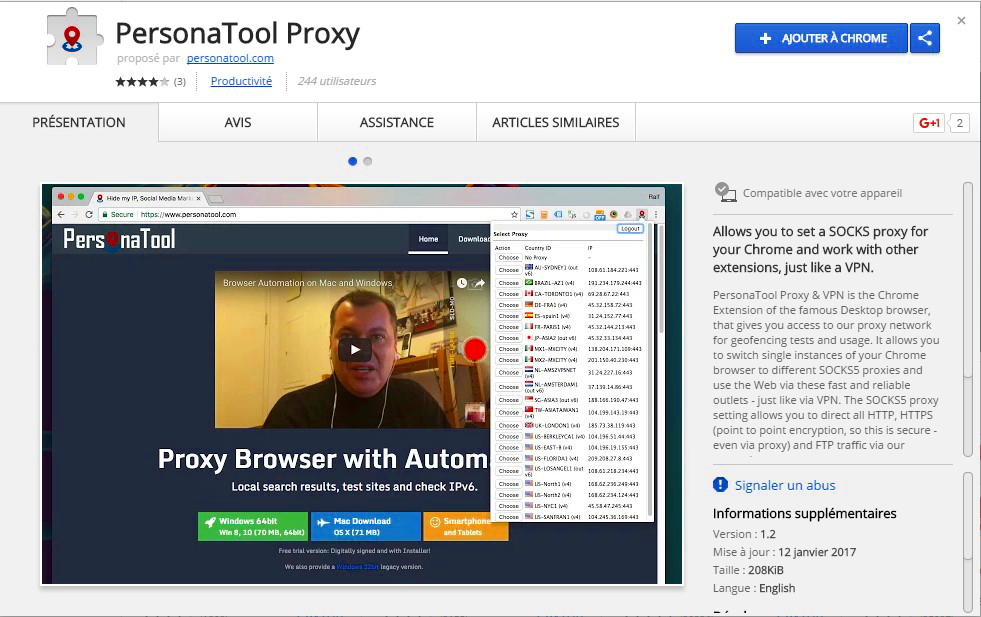The image size is (981, 617).
Task: Click the blue share icon beside Ajouter à Chrome
Action: tap(925, 38)
